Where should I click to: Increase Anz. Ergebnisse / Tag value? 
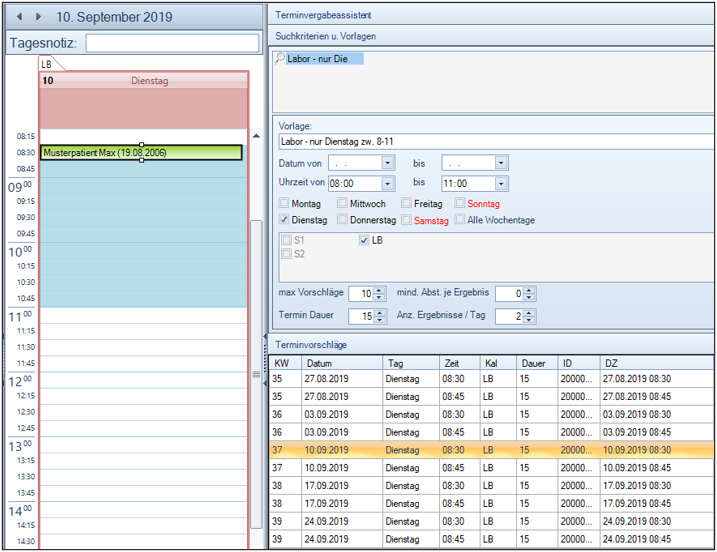pyautogui.click(x=529, y=313)
